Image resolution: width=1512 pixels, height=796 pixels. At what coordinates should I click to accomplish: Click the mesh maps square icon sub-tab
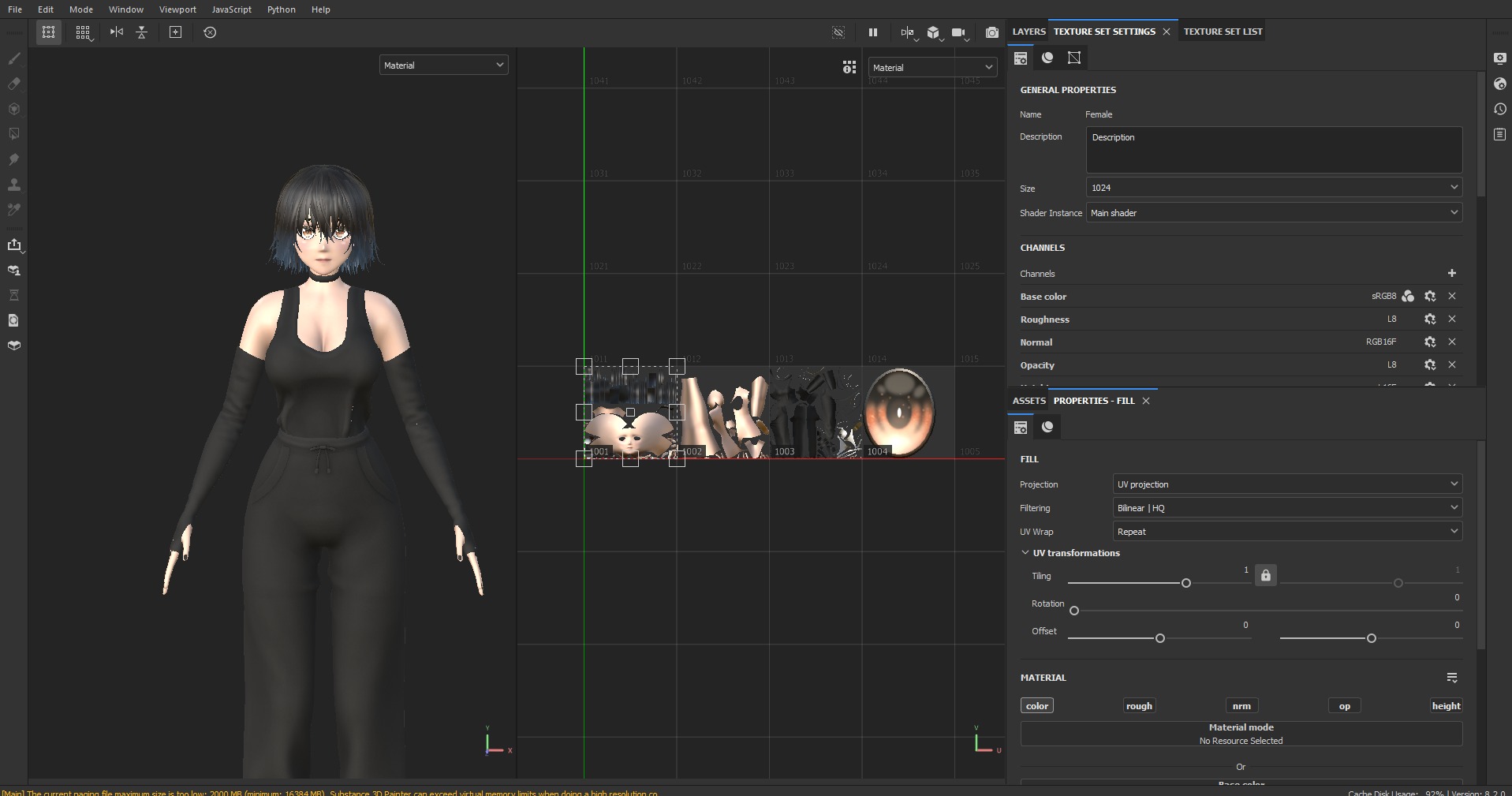coord(1074,58)
